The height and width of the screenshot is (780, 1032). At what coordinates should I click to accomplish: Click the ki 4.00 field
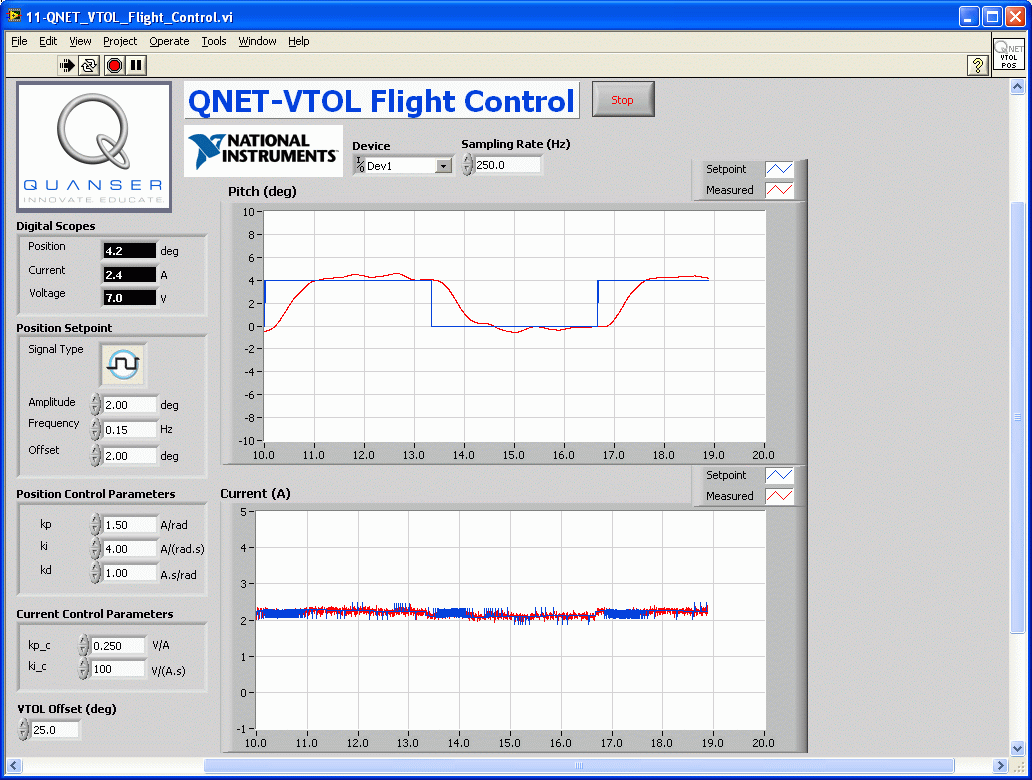coord(130,549)
